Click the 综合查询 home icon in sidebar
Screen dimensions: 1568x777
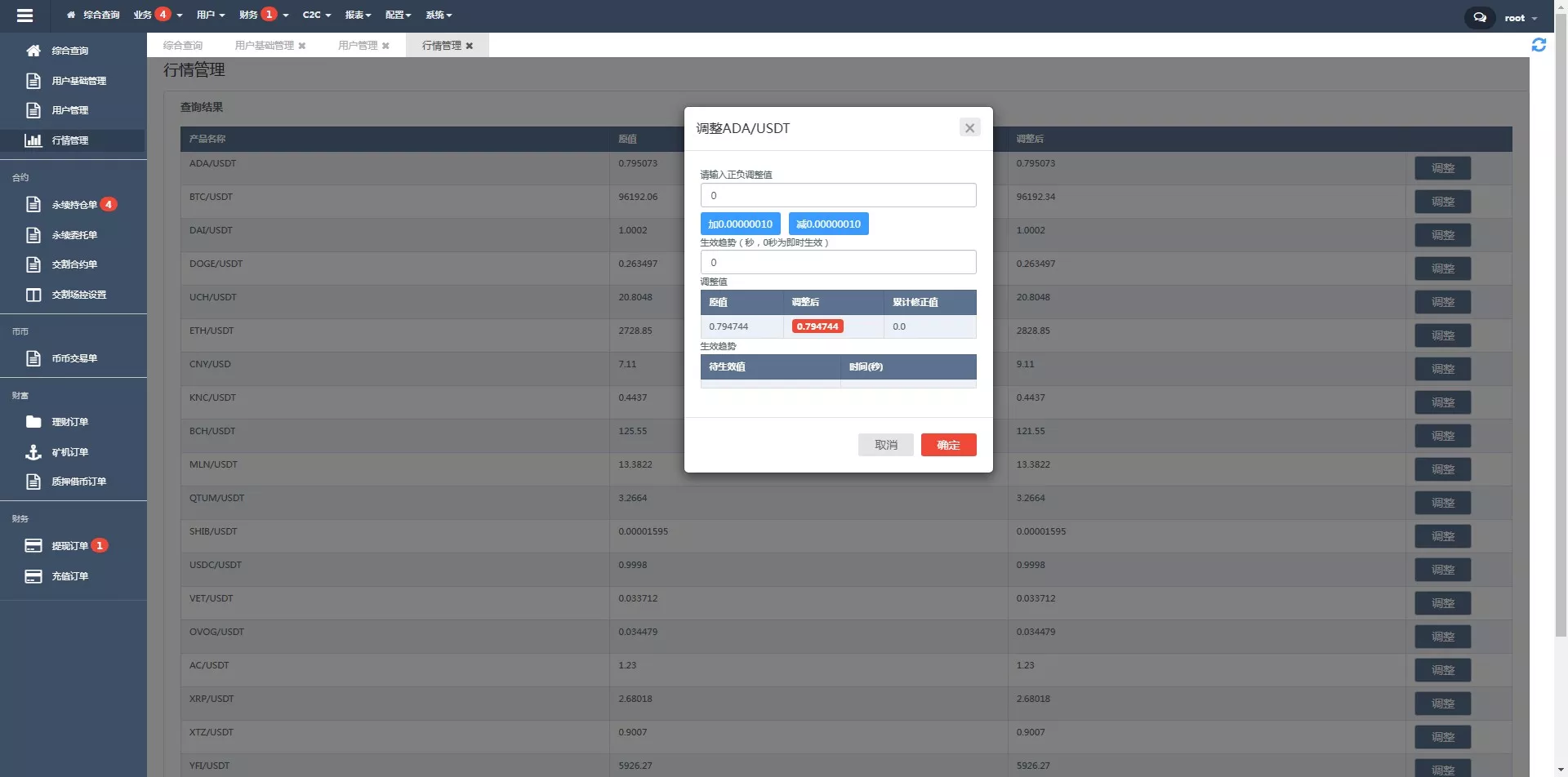(x=33, y=51)
